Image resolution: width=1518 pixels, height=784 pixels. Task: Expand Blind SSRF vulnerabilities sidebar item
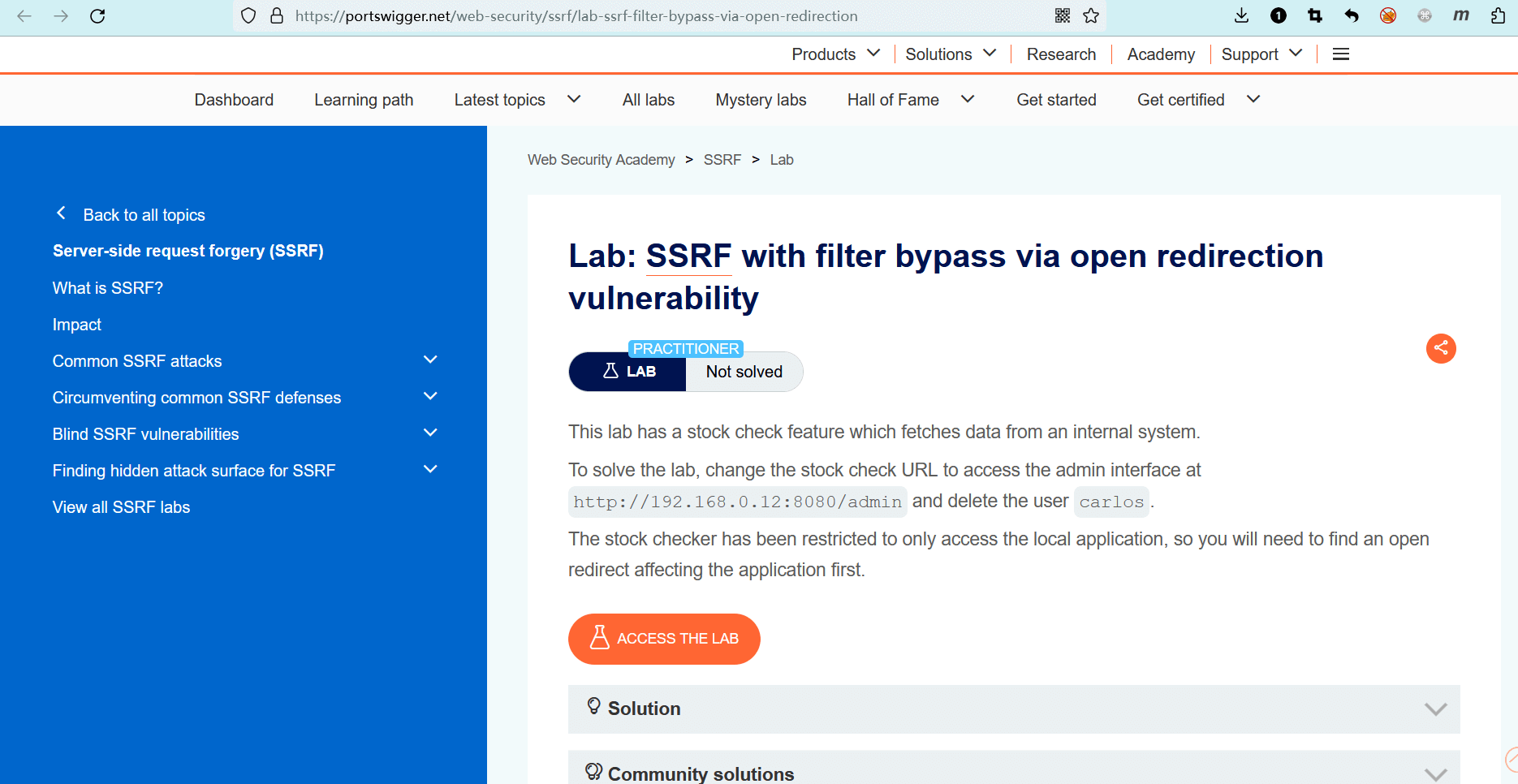point(430,433)
